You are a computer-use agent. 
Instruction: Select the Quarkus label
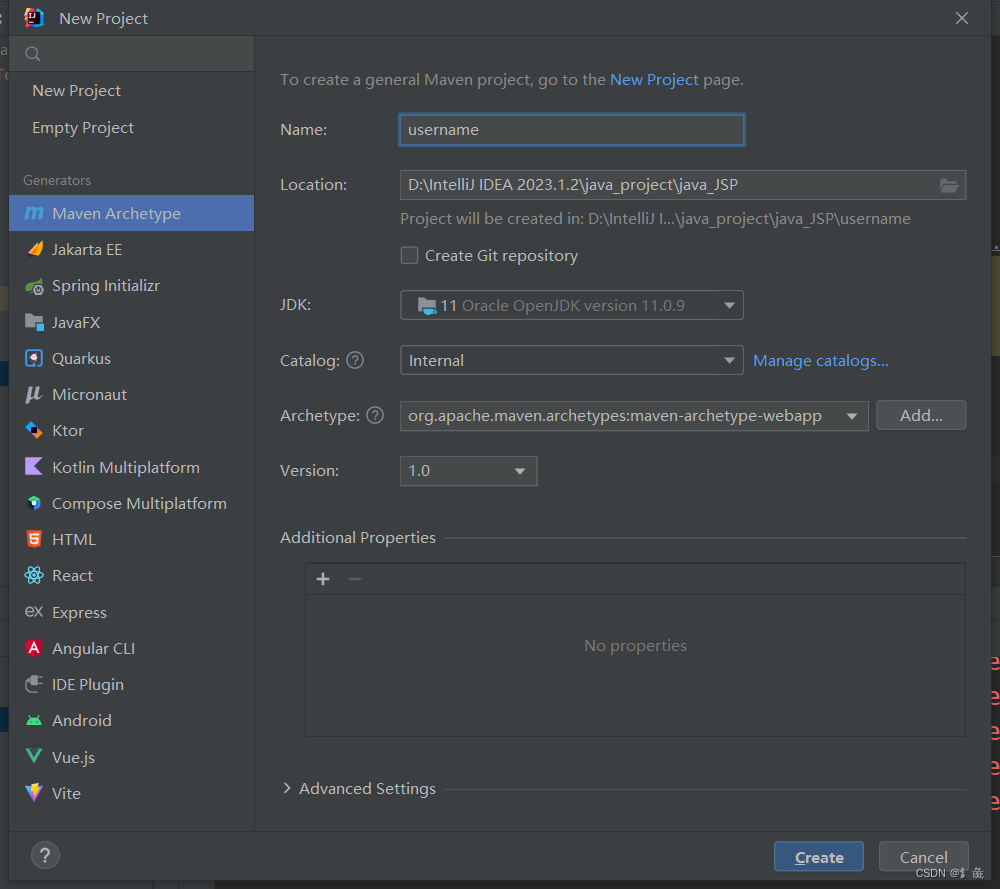coord(81,358)
